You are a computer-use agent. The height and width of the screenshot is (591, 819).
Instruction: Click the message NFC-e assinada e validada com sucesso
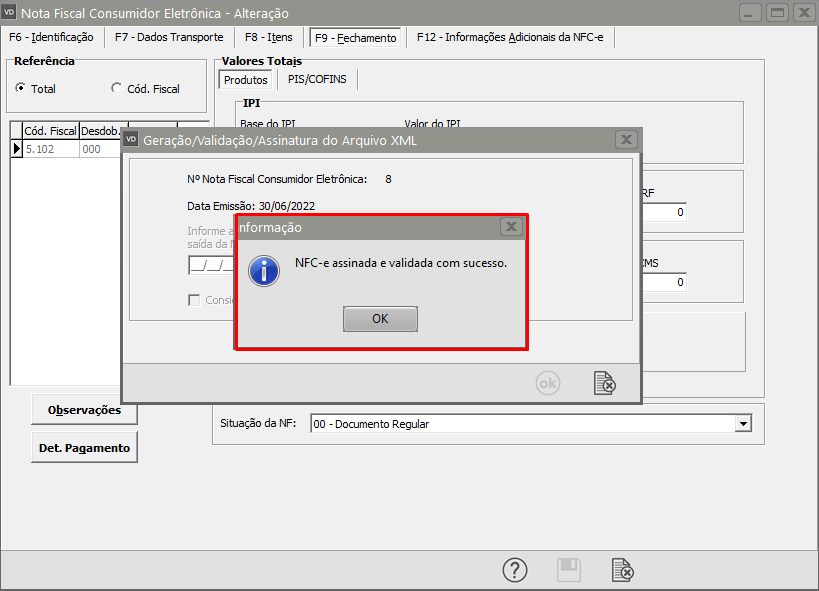pos(401,263)
